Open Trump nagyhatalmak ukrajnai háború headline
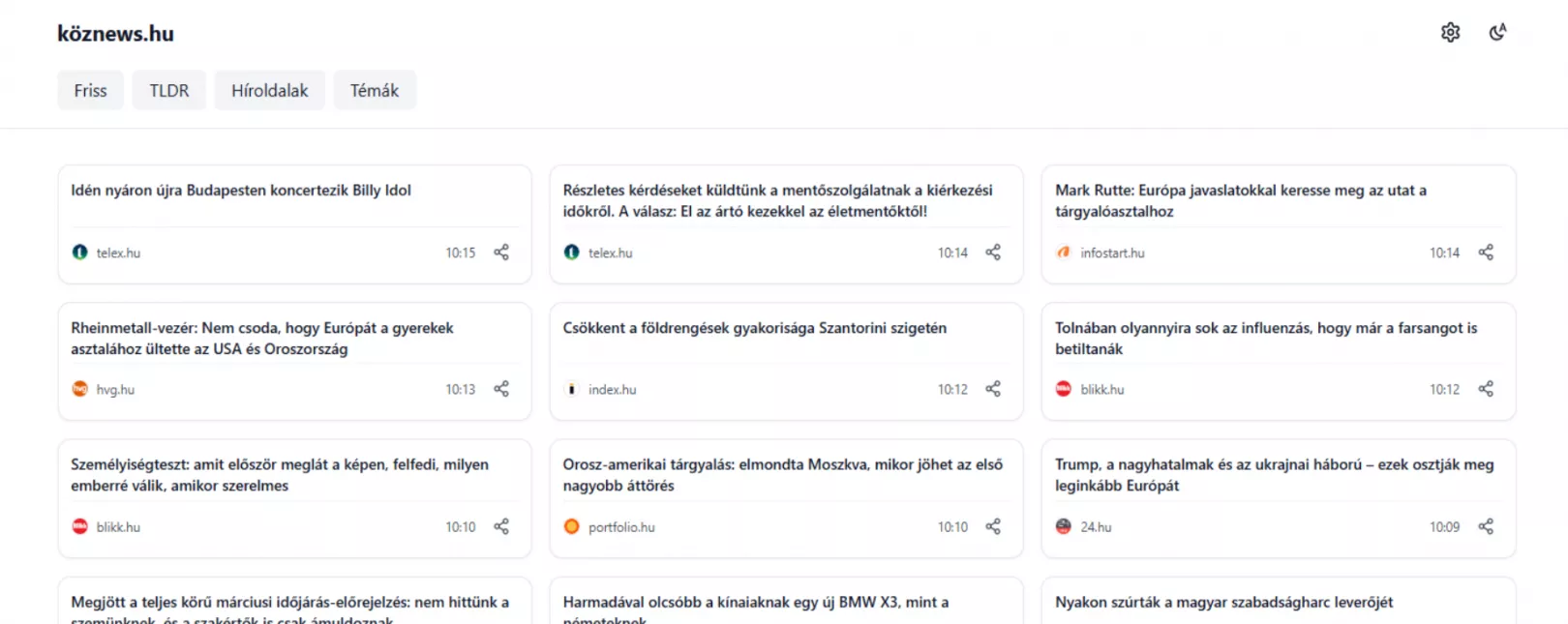This screenshot has height=624, width=1568. (1275, 475)
